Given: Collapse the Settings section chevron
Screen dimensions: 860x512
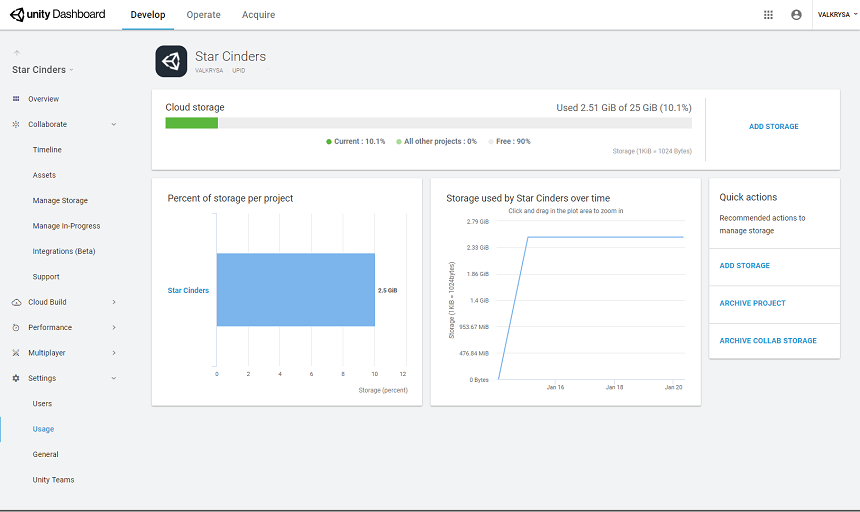Looking at the screenshot, I should (114, 378).
